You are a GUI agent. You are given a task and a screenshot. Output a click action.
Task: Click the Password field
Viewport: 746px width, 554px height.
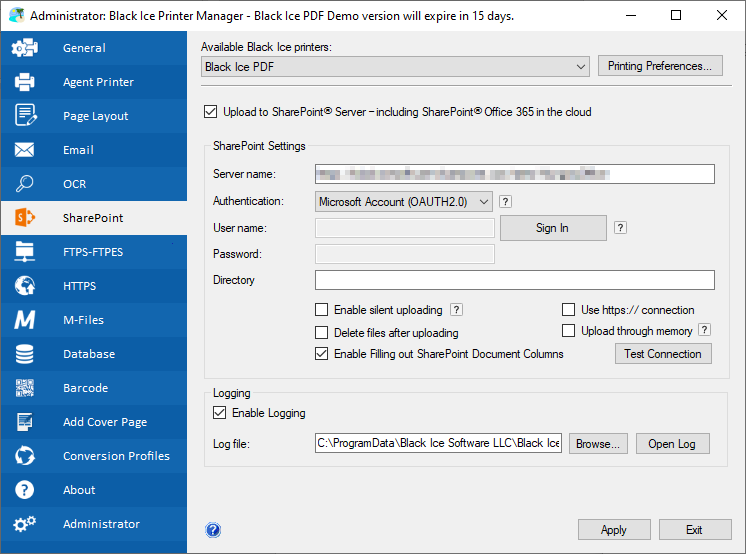(405, 254)
